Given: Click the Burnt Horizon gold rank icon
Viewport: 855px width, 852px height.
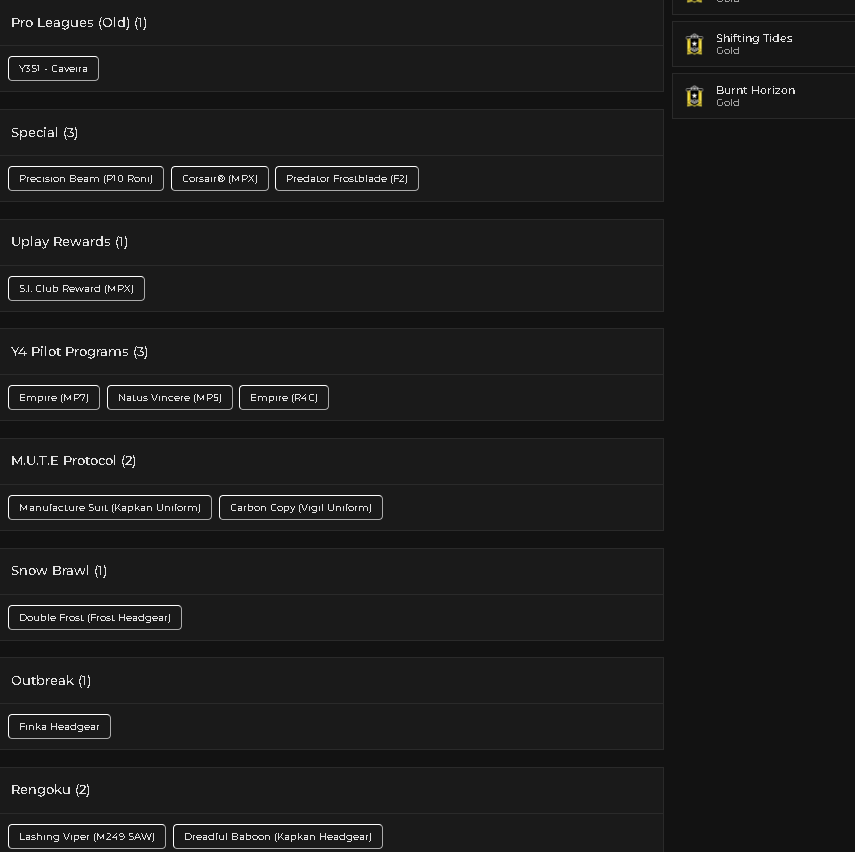Looking at the screenshot, I should click(694, 96).
